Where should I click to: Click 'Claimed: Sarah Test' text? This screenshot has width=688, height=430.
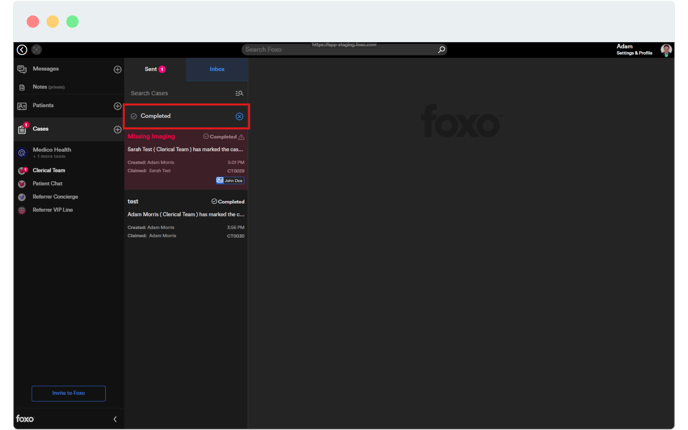(x=149, y=171)
